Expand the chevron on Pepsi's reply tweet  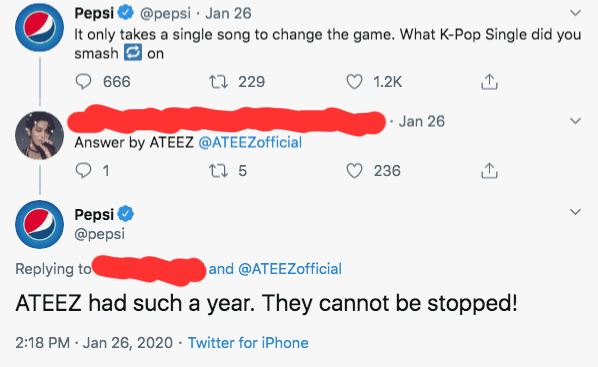point(575,212)
